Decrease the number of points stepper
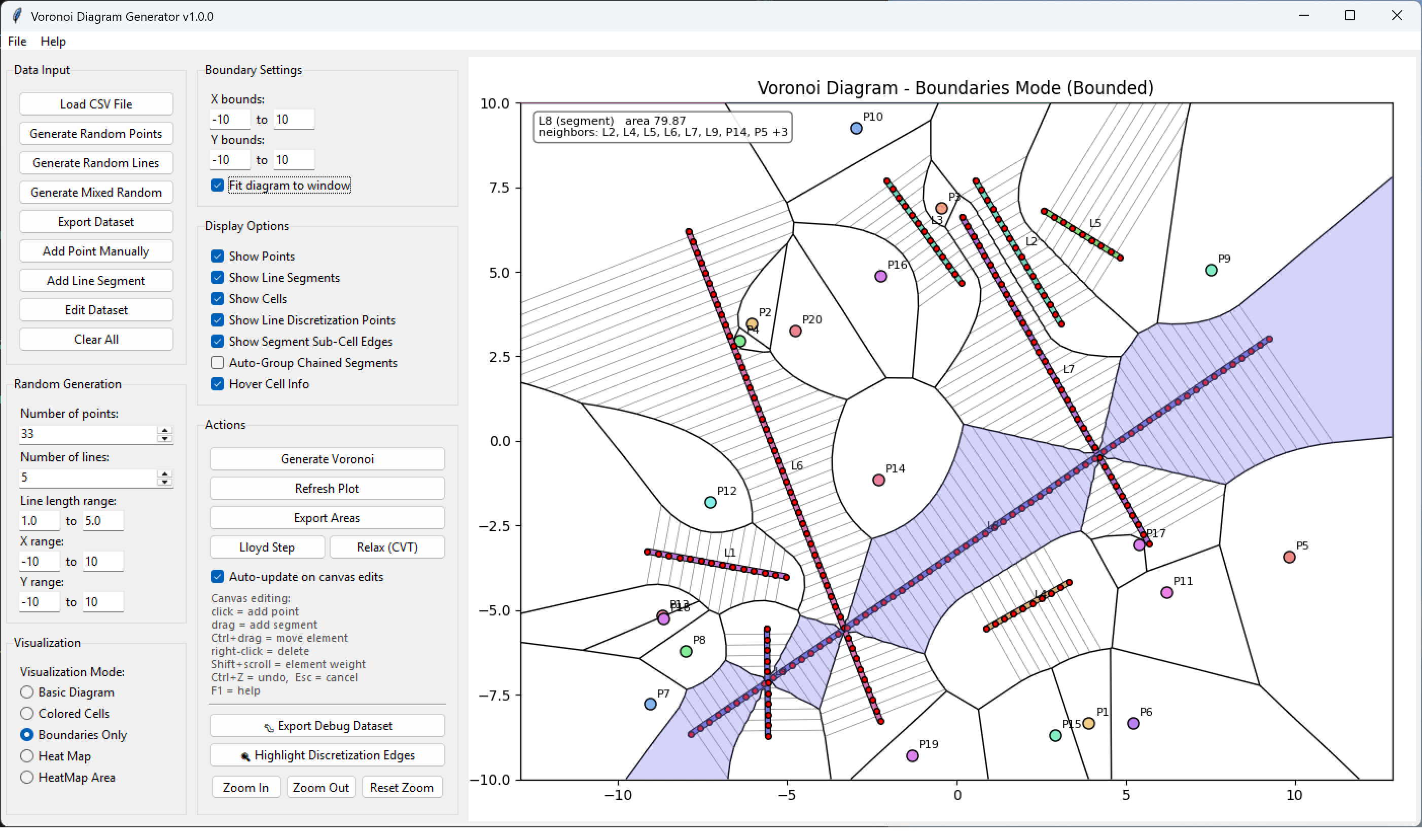This screenshot has height=840, width=1422. coord(165,438)
